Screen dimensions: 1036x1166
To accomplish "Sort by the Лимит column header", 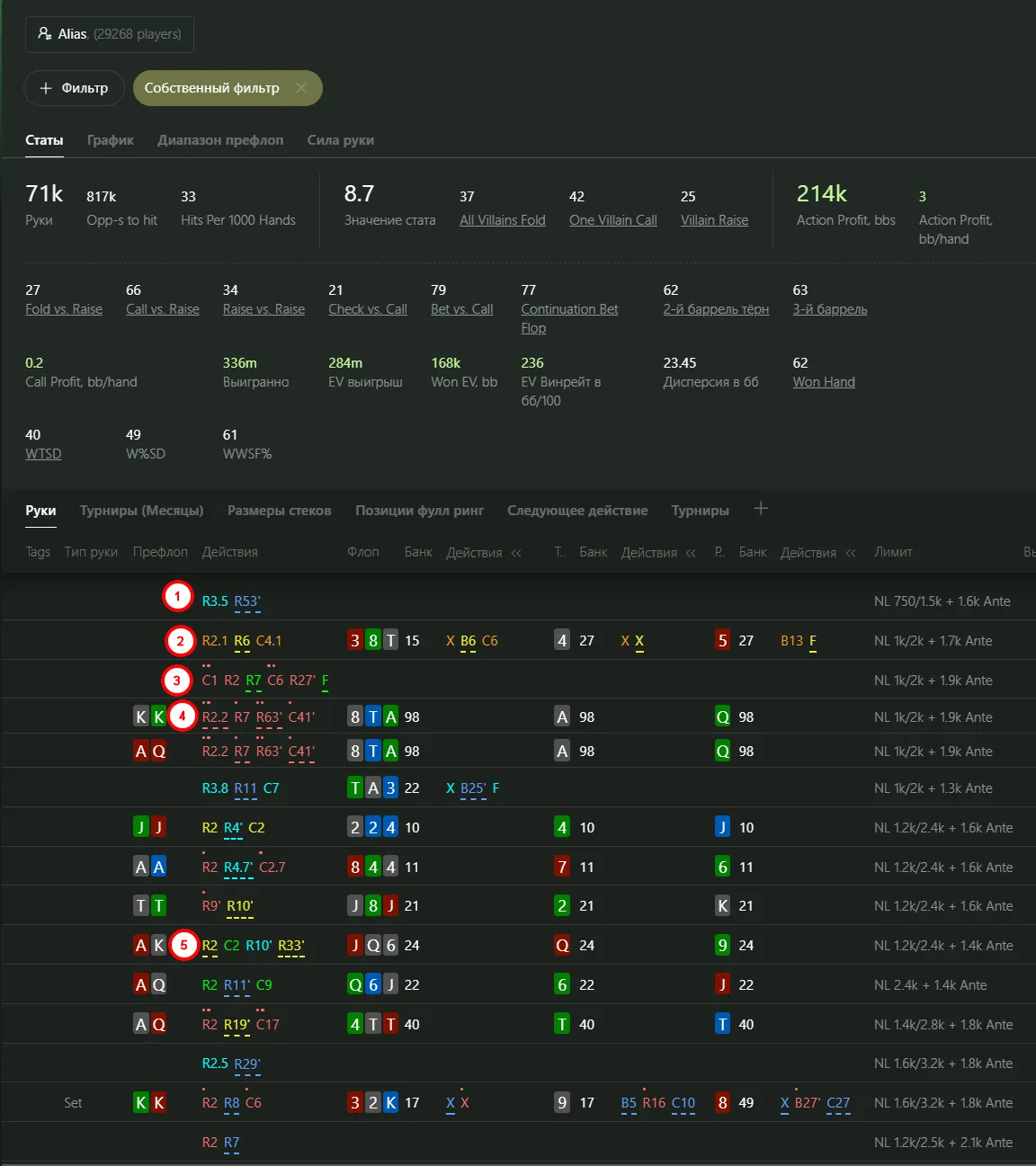I will tap(893, 552).
